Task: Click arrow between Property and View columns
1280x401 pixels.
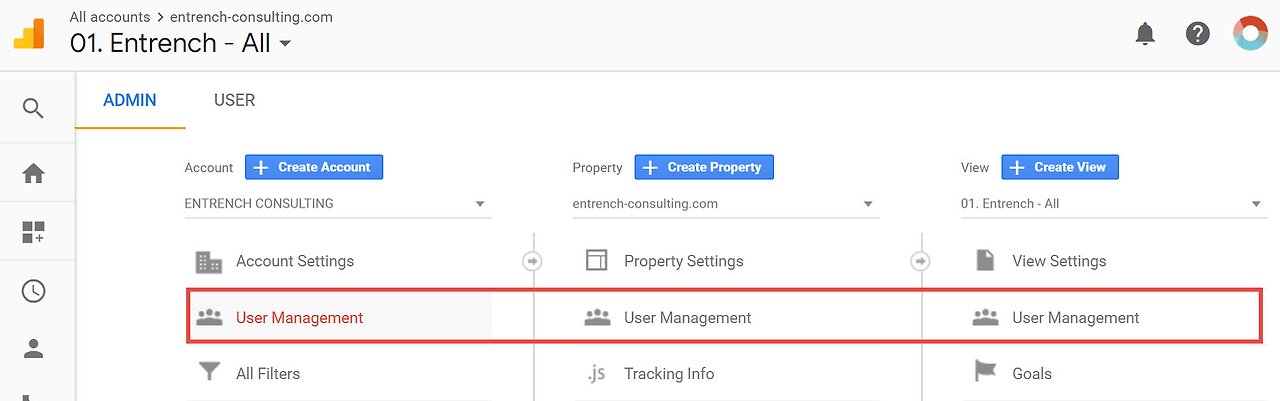Action: pos(921,261)
